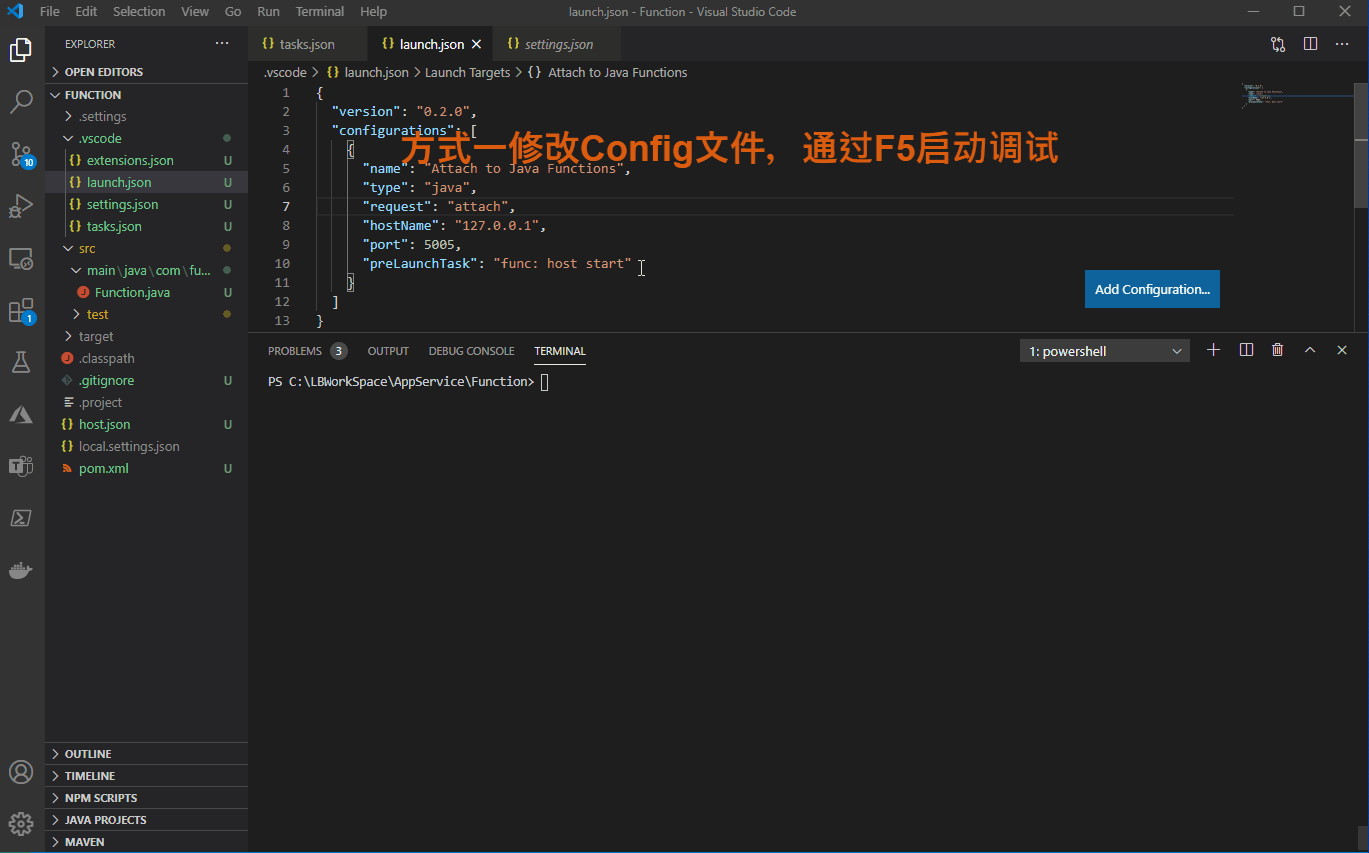Create a new terminal with plus icon
Viewport: 1369px width, 853px height.
pyautogui.click(x=1213, y=350)
